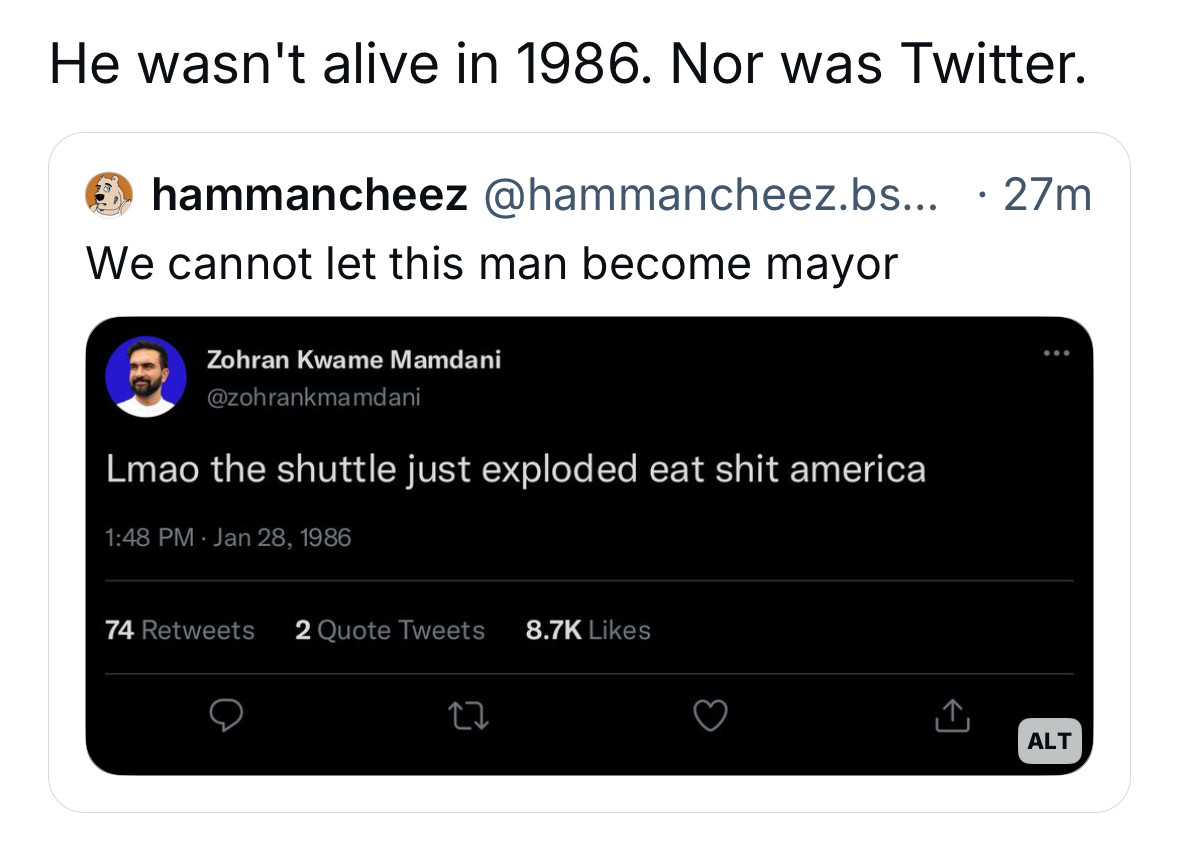Click the retweet arrows icon
1179x859 pixels.
point(468,714)
